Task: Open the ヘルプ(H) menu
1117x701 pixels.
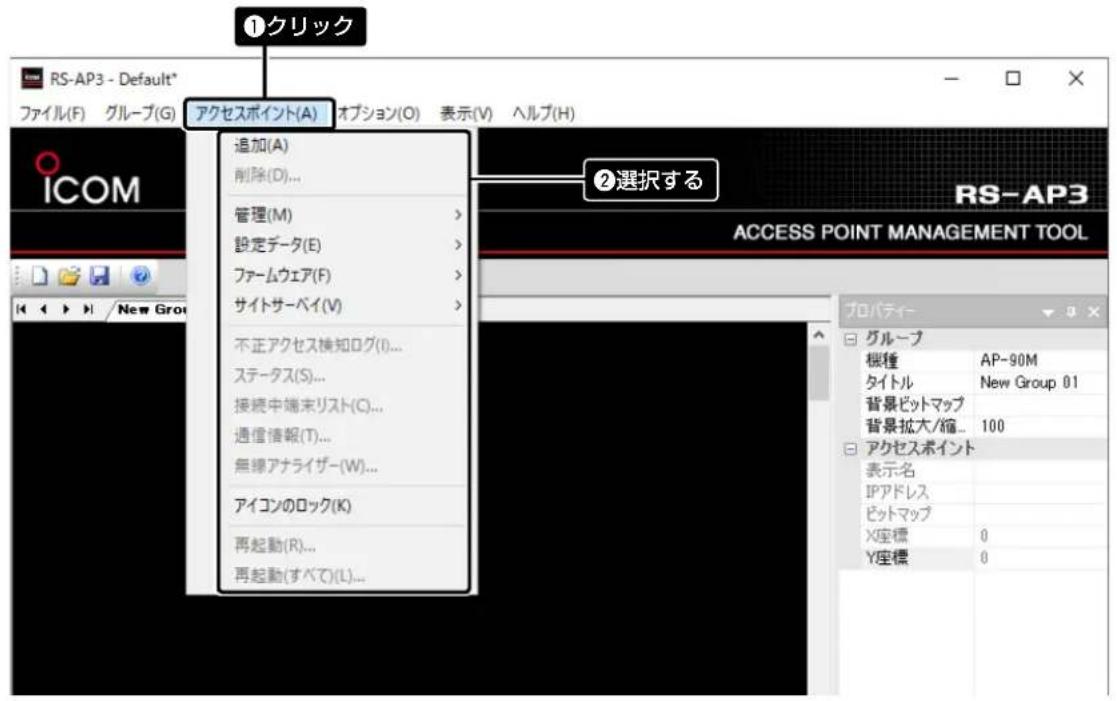Action: tap(543, 113)
